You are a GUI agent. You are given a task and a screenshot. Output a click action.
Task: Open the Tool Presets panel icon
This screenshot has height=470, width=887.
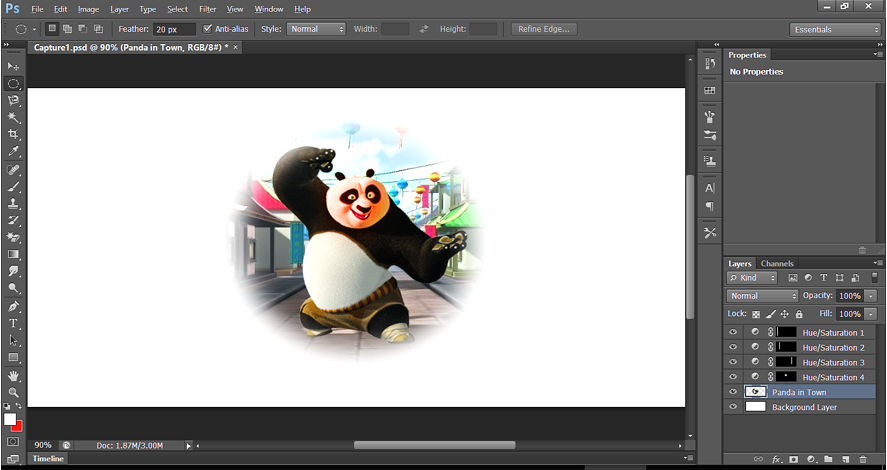pyautogui.click(x=710, y=232)
